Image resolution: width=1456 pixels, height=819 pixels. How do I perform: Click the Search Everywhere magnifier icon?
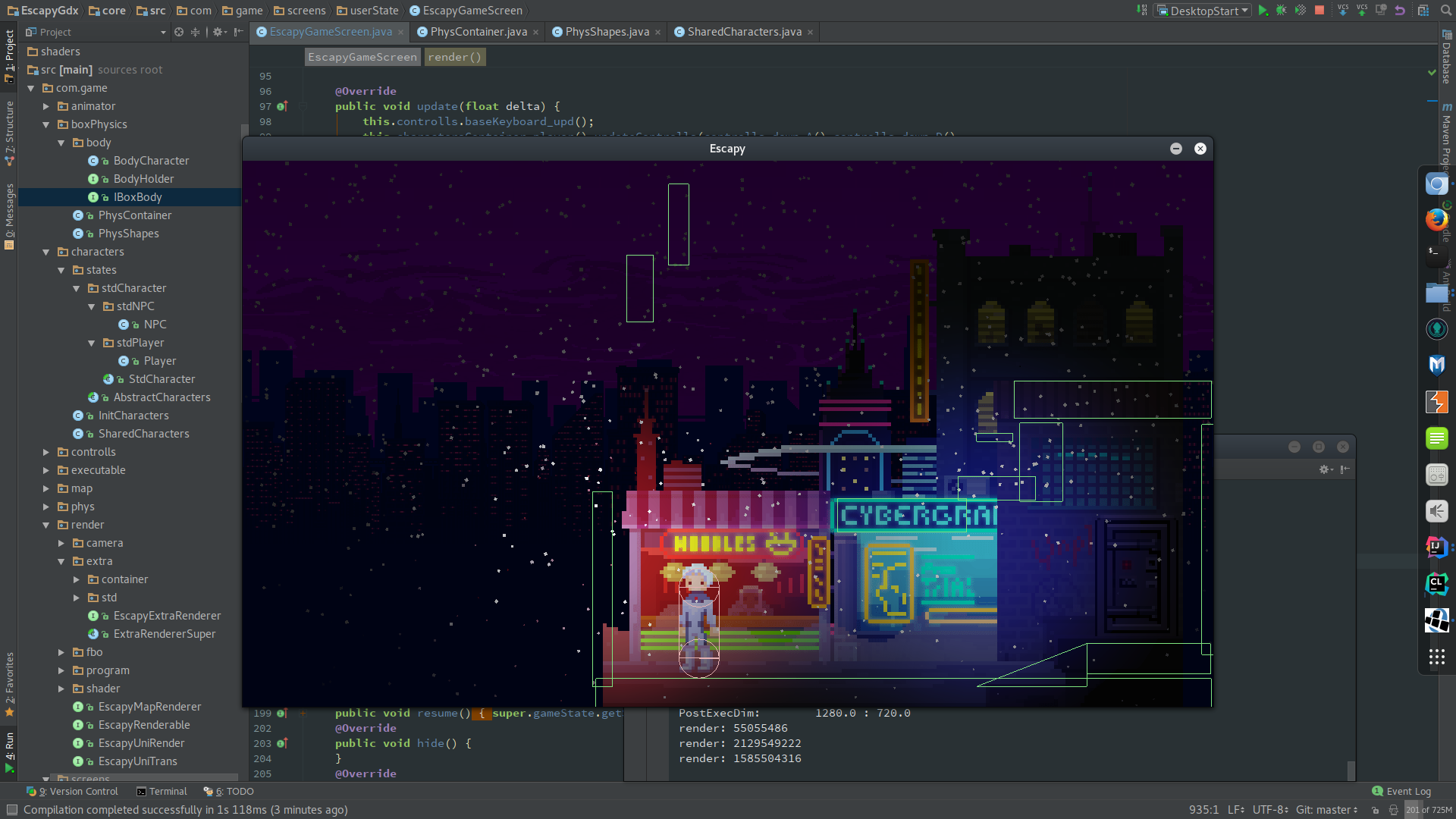(1445, 11)
